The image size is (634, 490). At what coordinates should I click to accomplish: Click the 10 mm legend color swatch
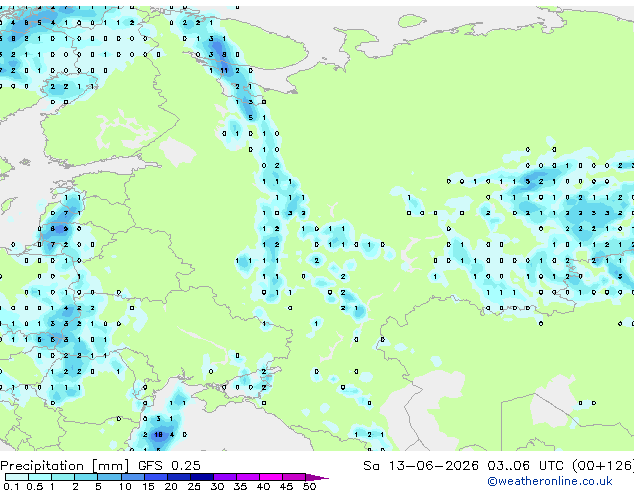click(x=132, y=477)
